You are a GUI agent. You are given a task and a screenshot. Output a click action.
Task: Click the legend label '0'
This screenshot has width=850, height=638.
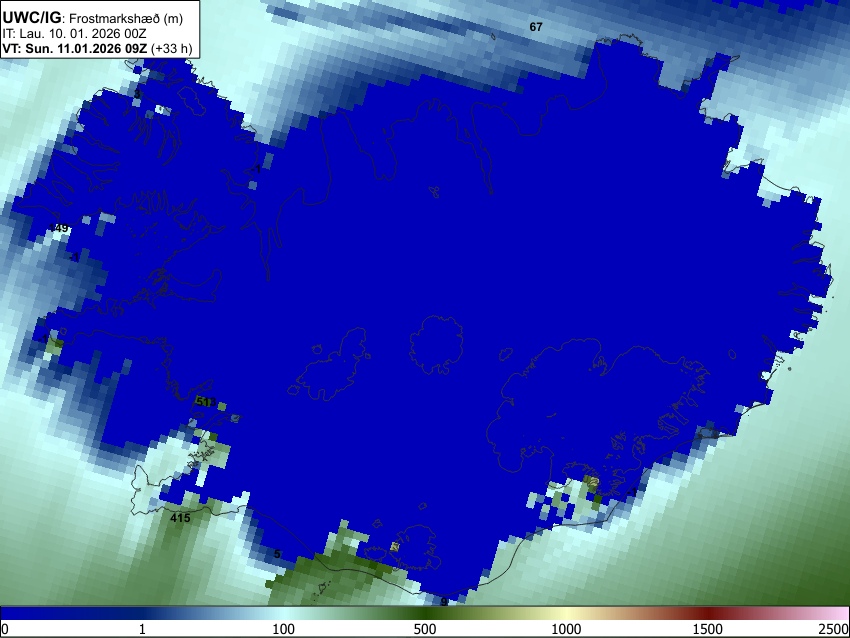click(x=5, y=629)
